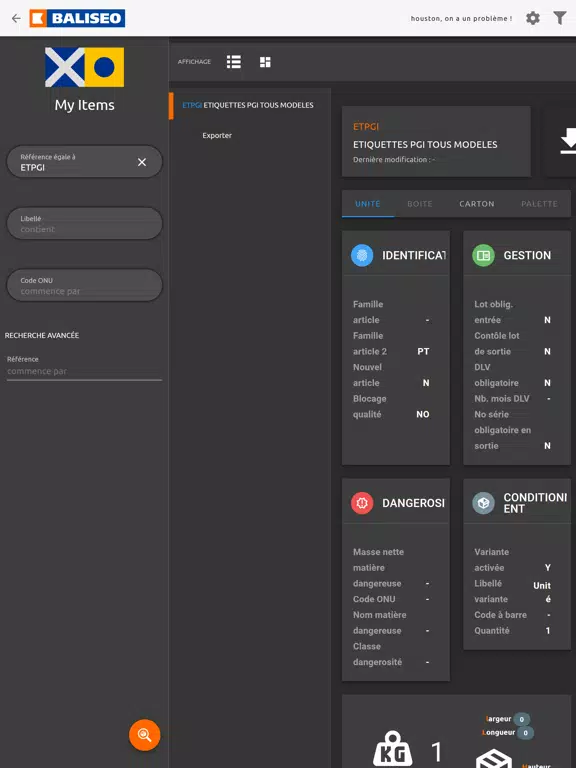576x768 pixels.
Task: Switch to grid tile display icon
Action: (x=265, y=62)
